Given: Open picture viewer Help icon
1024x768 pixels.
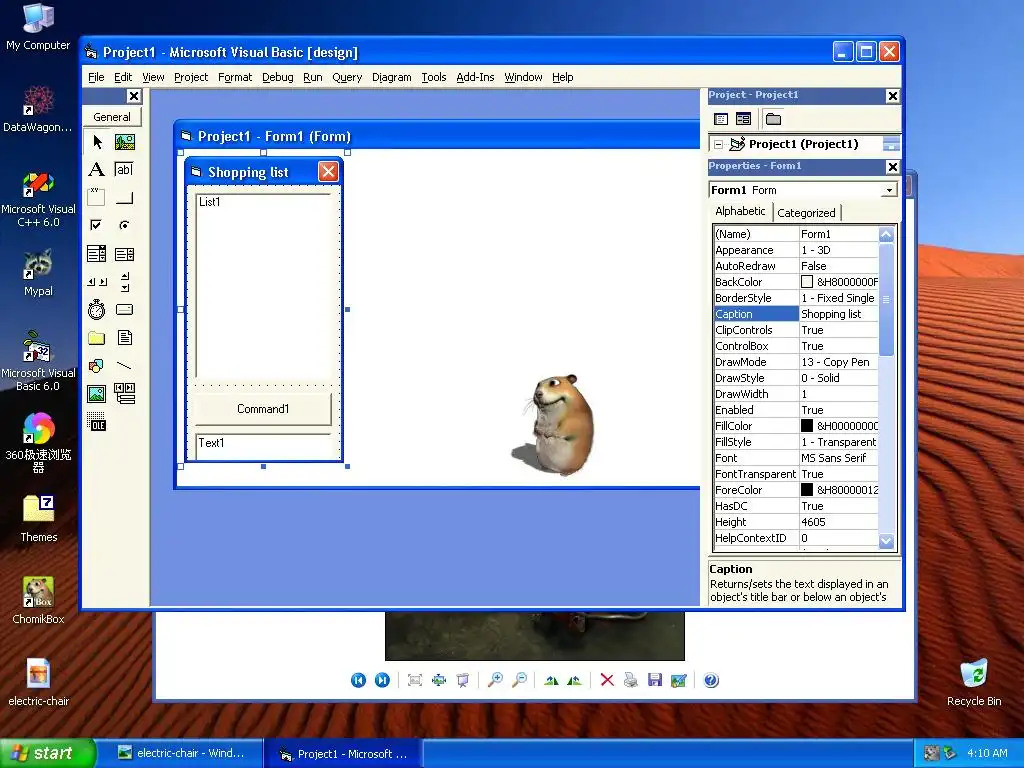Looking at the screenshot, I should pyautogui.click(x=711, y=680).
